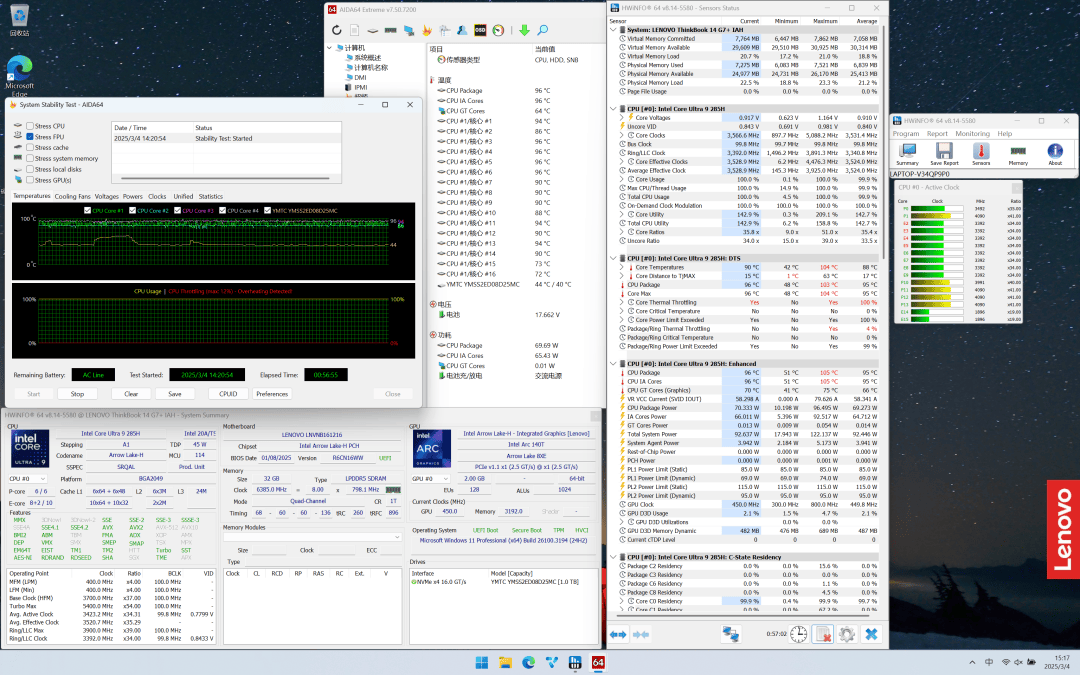Image resolution: width=1080 pixels, height=675 pixels.
Task: Open OSD panel icon in AIDA64 toolbar
Action: pyautogui.click(x=480, y=31)
